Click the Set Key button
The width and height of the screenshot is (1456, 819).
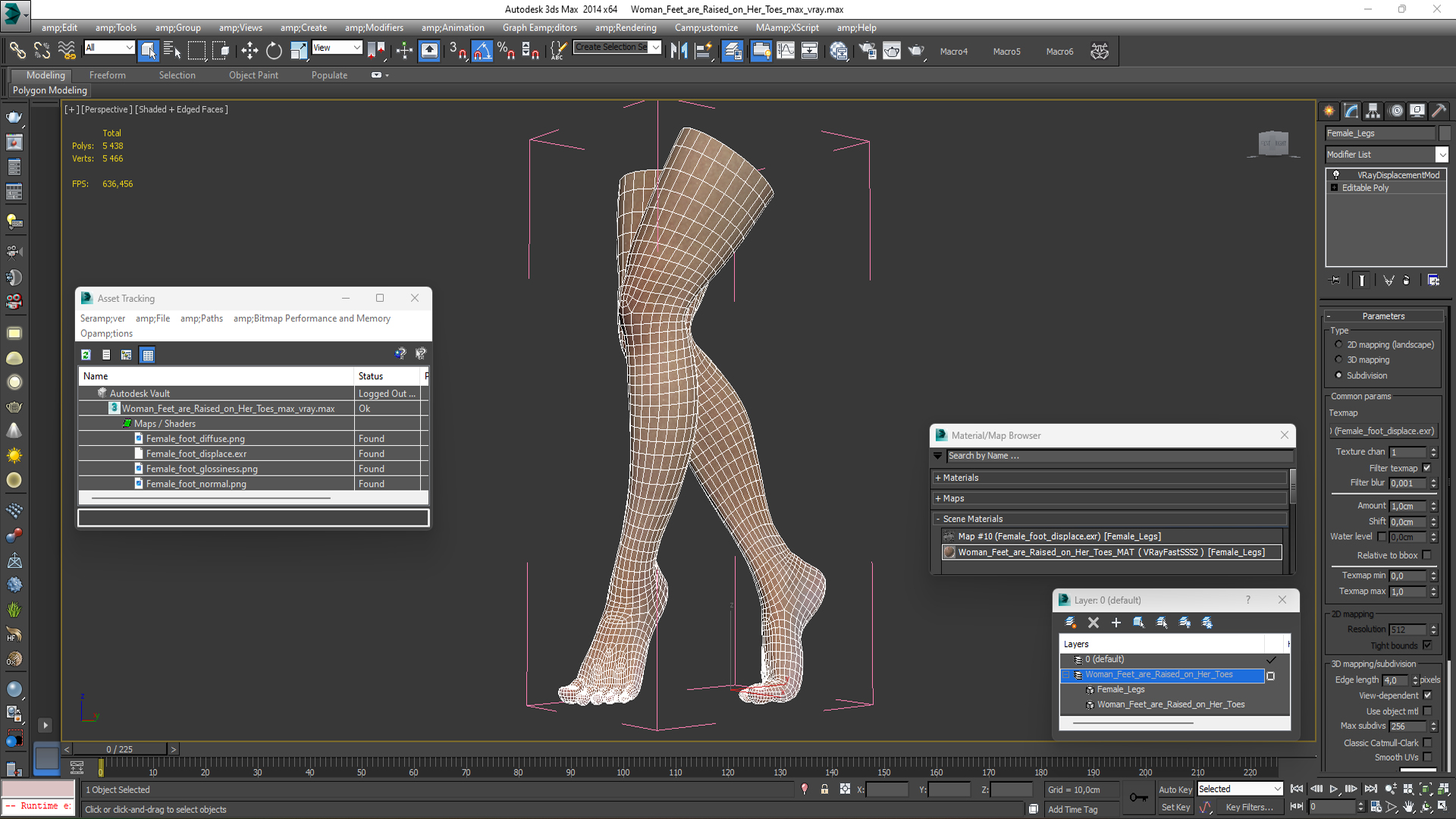pos(1175,808)
